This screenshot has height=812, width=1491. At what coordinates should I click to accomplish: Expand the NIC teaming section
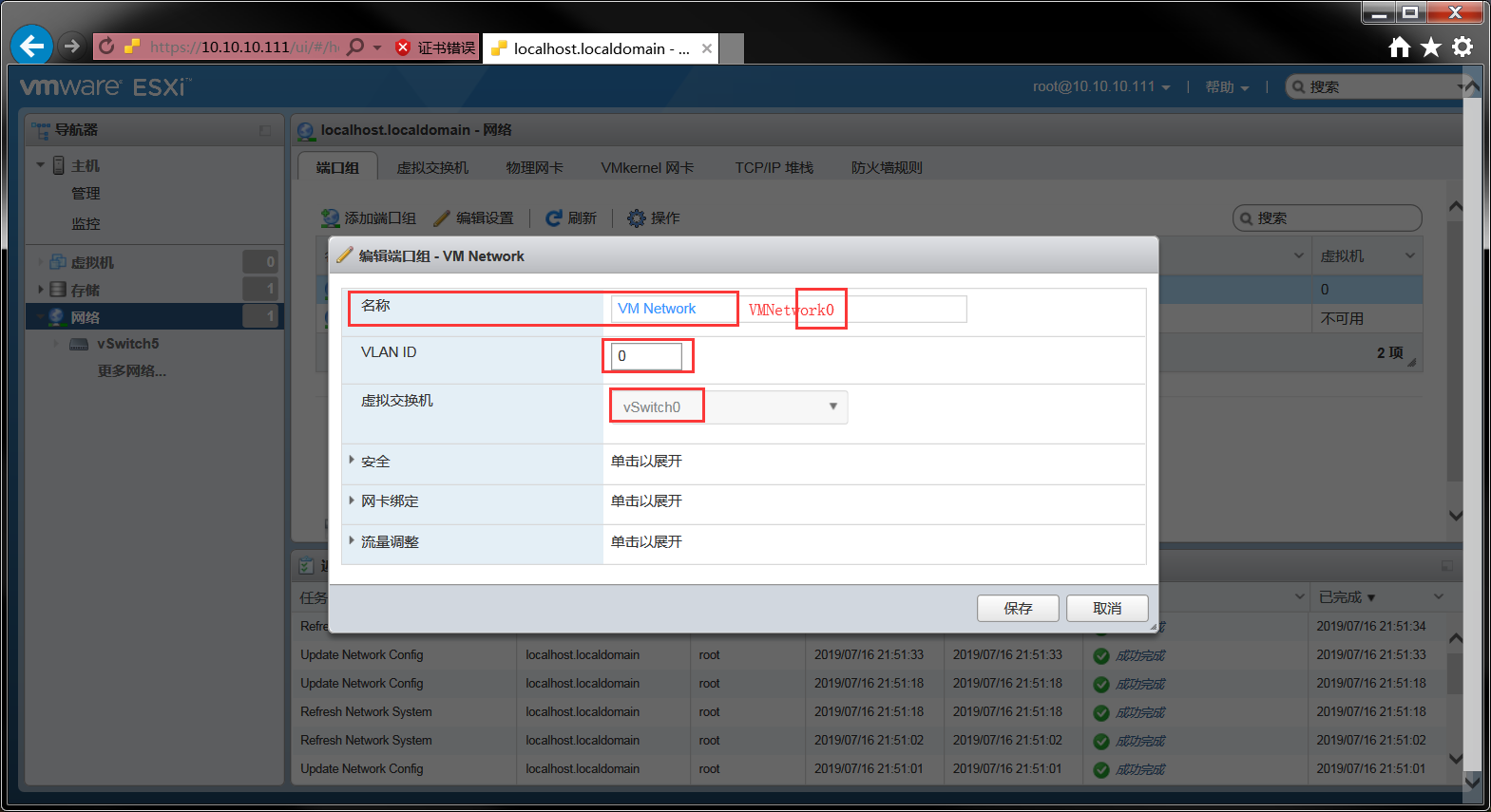pos(352,500)
